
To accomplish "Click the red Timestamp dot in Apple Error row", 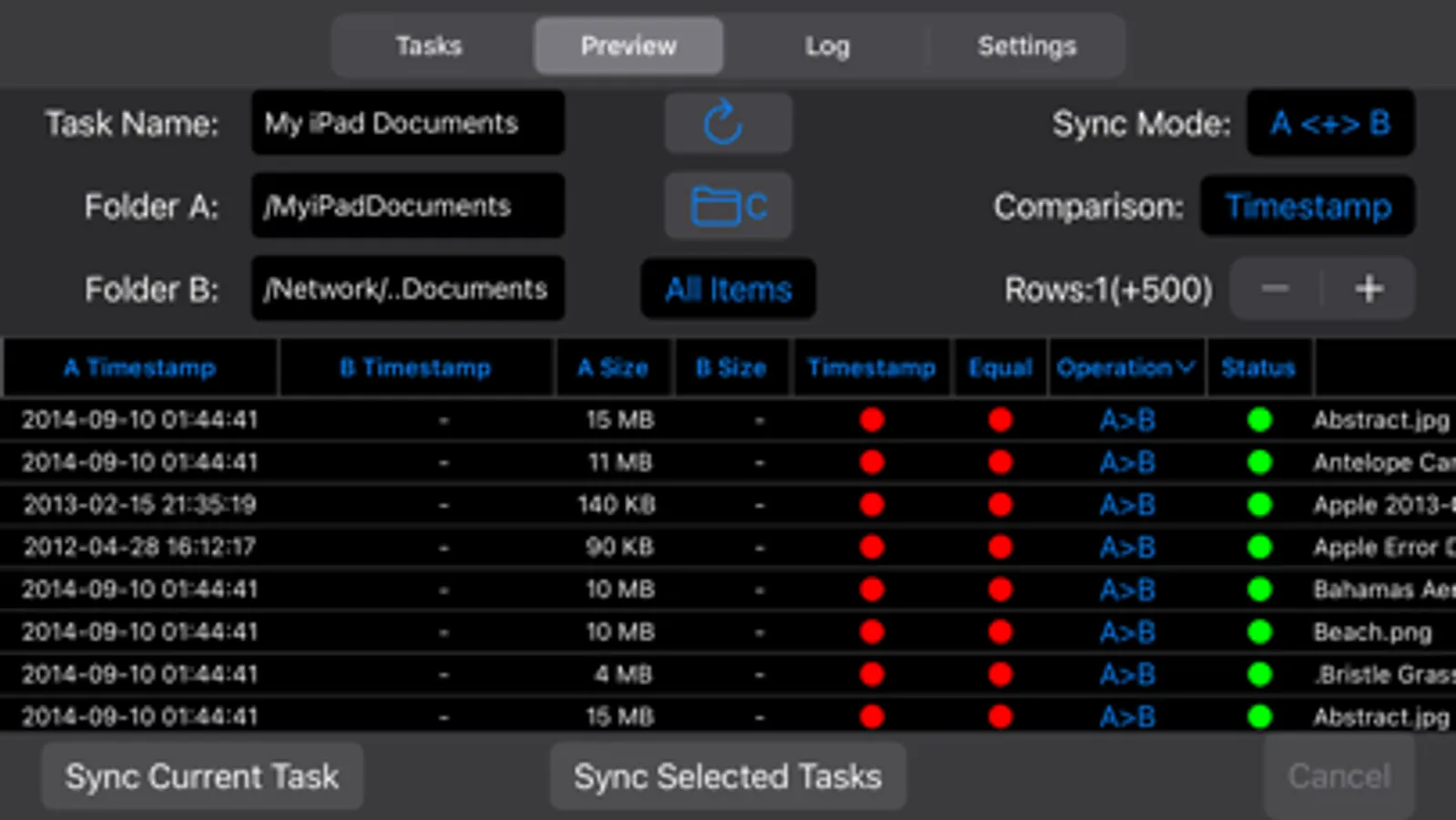I will click(872, 547).
